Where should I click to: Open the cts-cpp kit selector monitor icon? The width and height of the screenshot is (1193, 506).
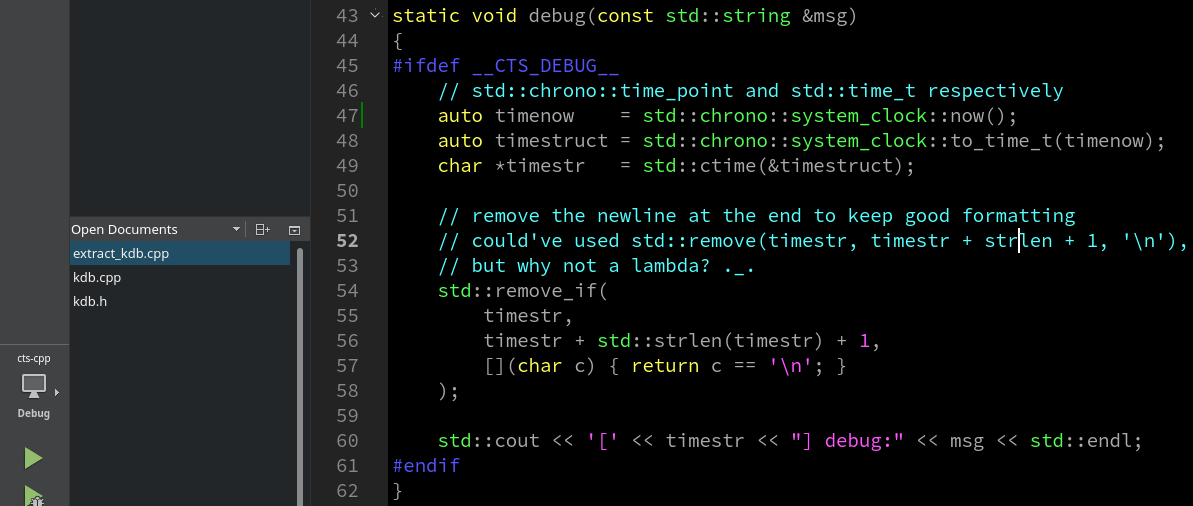(x=33, y=385)
